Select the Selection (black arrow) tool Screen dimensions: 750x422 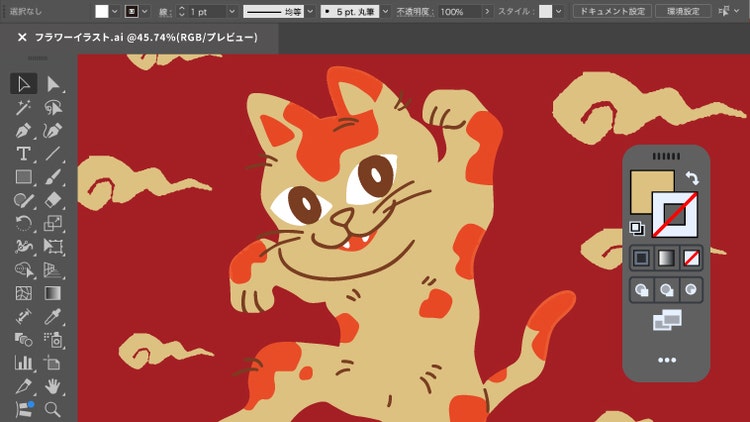coord(23,84)
